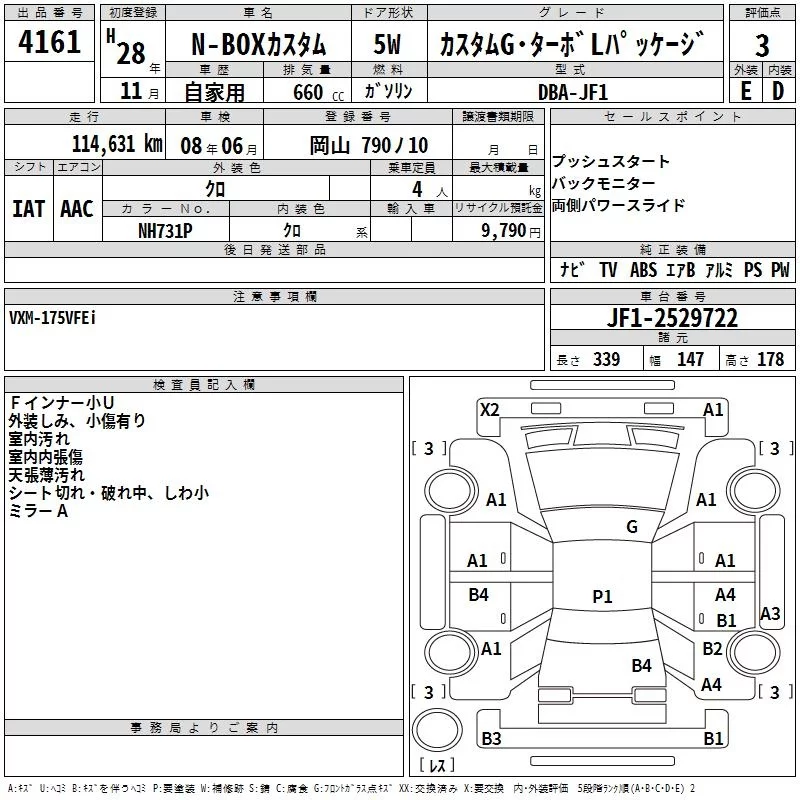Viewport: 800px width, 800px height.
Task: Select chassis number JF1-2529722
Action: tap(672, 318)
